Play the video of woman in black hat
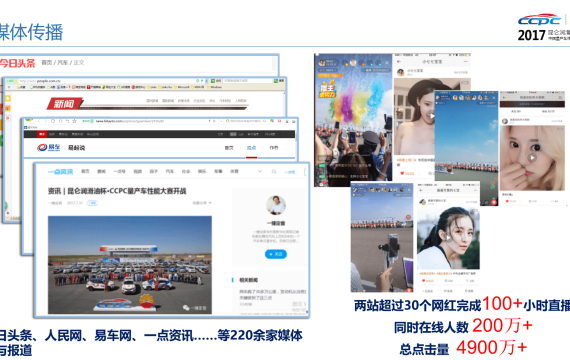Screen dimensions: 570x360 pyautogui.click(x=431, y=116)
